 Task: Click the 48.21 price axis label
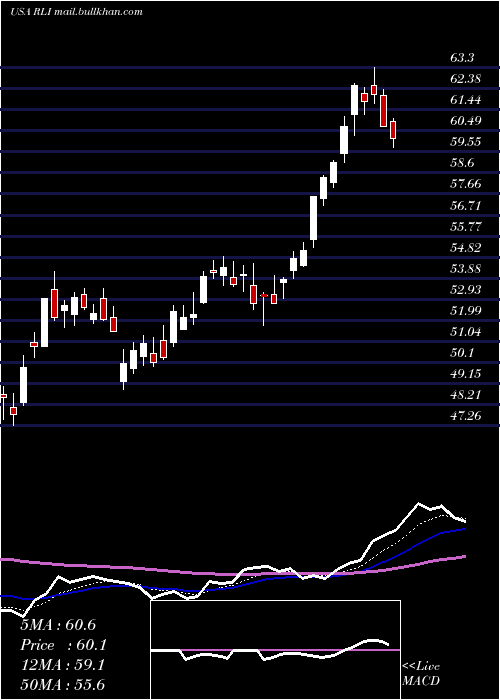tap(466, 395)
